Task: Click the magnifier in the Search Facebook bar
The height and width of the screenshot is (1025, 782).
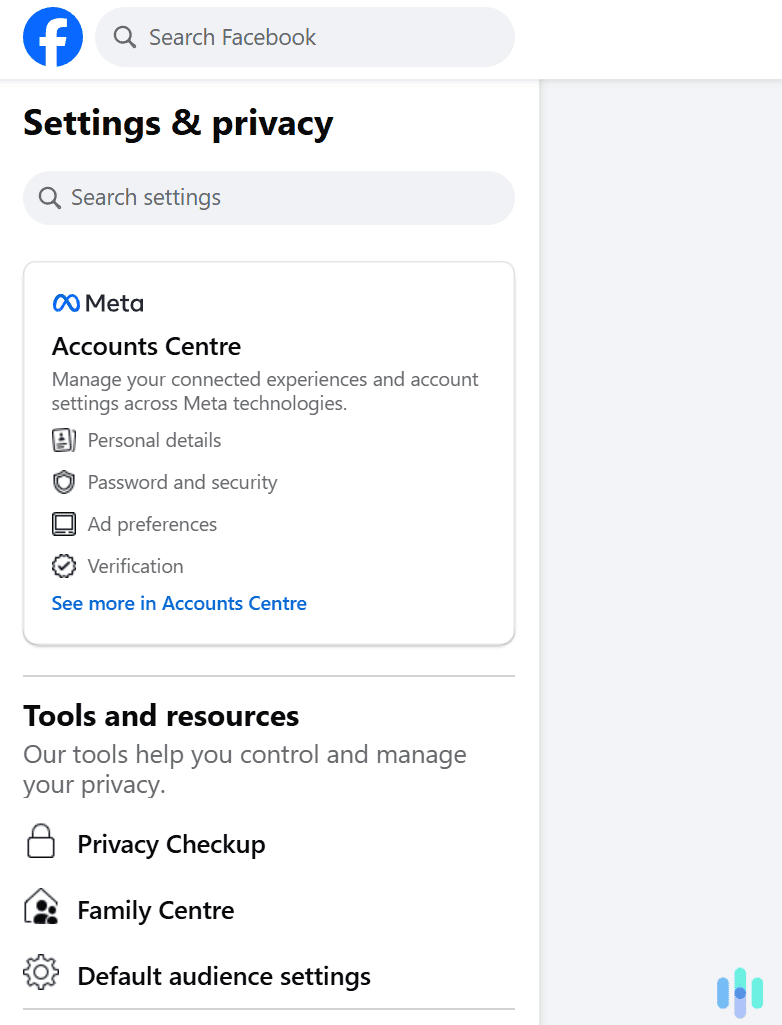Action: coord(124,36)
